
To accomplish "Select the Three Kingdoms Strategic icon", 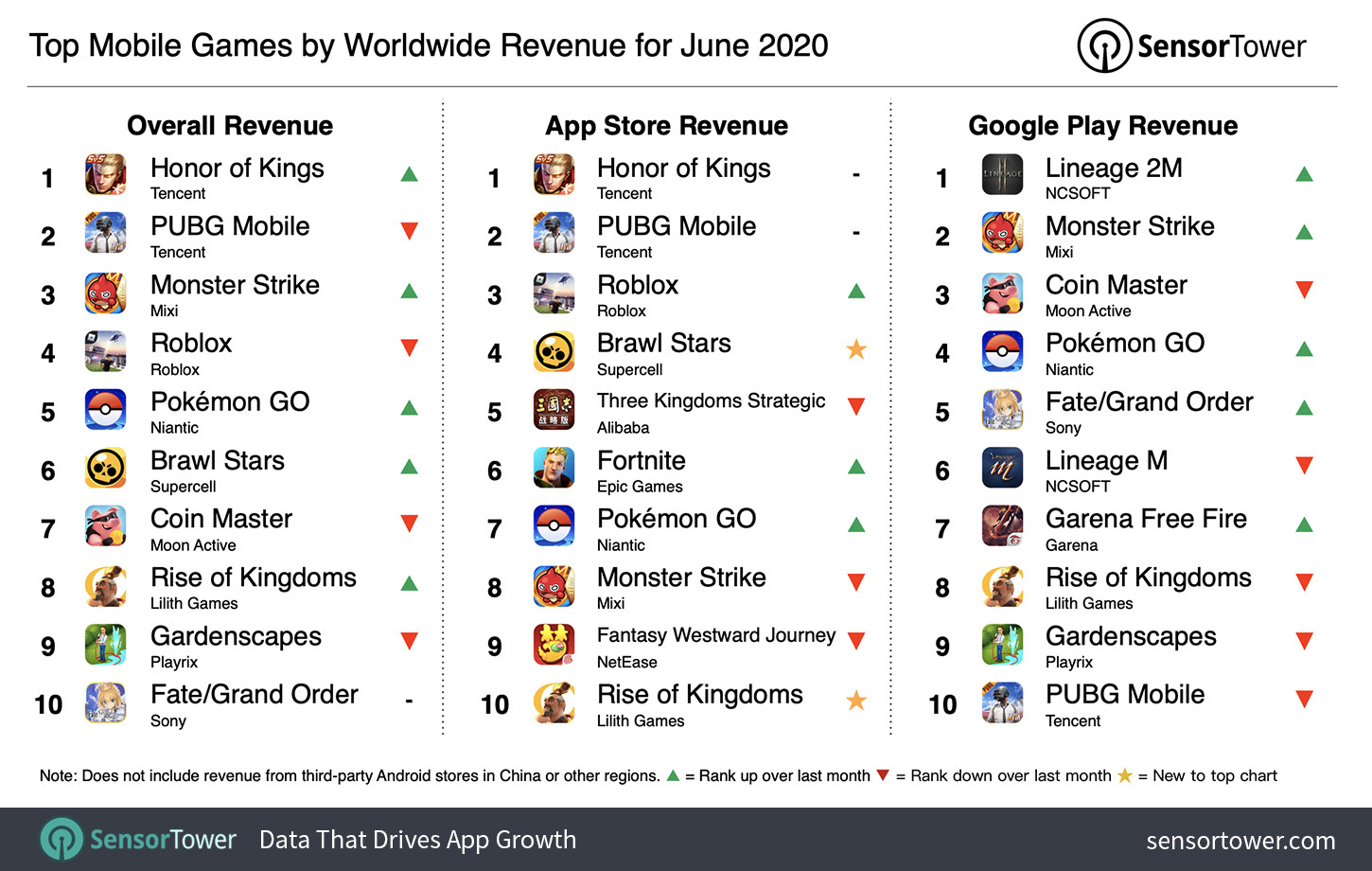I will click(554, 410).
